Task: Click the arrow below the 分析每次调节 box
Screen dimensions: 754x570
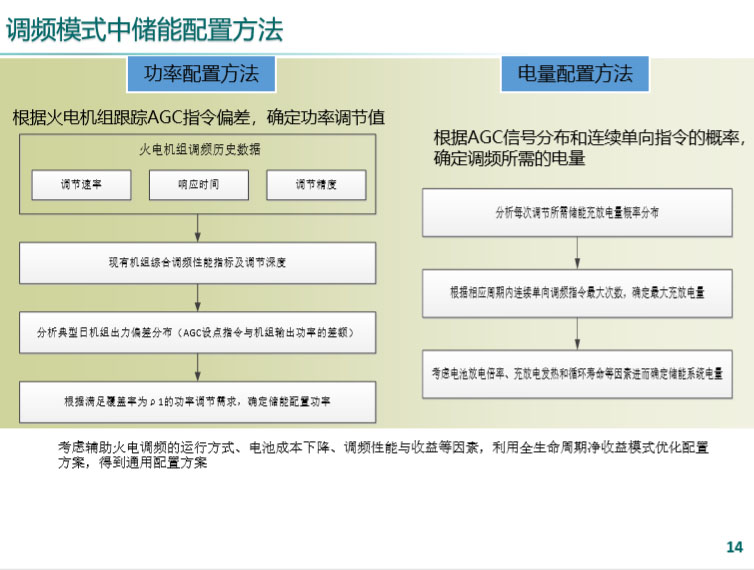Action: (x=577, y=253)
